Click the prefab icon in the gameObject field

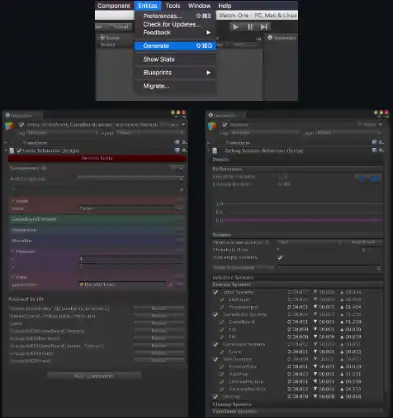(82, 285)
